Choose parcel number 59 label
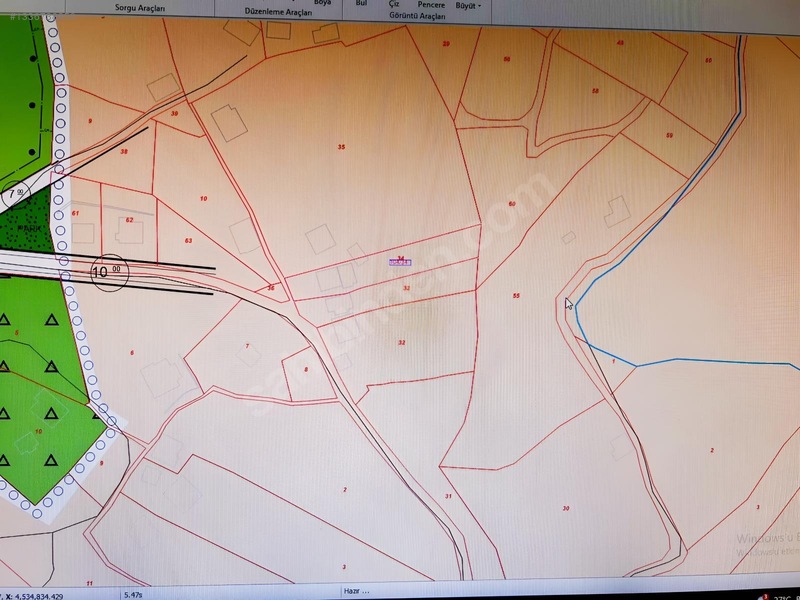This screenshot has width=800, height=600. 669,135
